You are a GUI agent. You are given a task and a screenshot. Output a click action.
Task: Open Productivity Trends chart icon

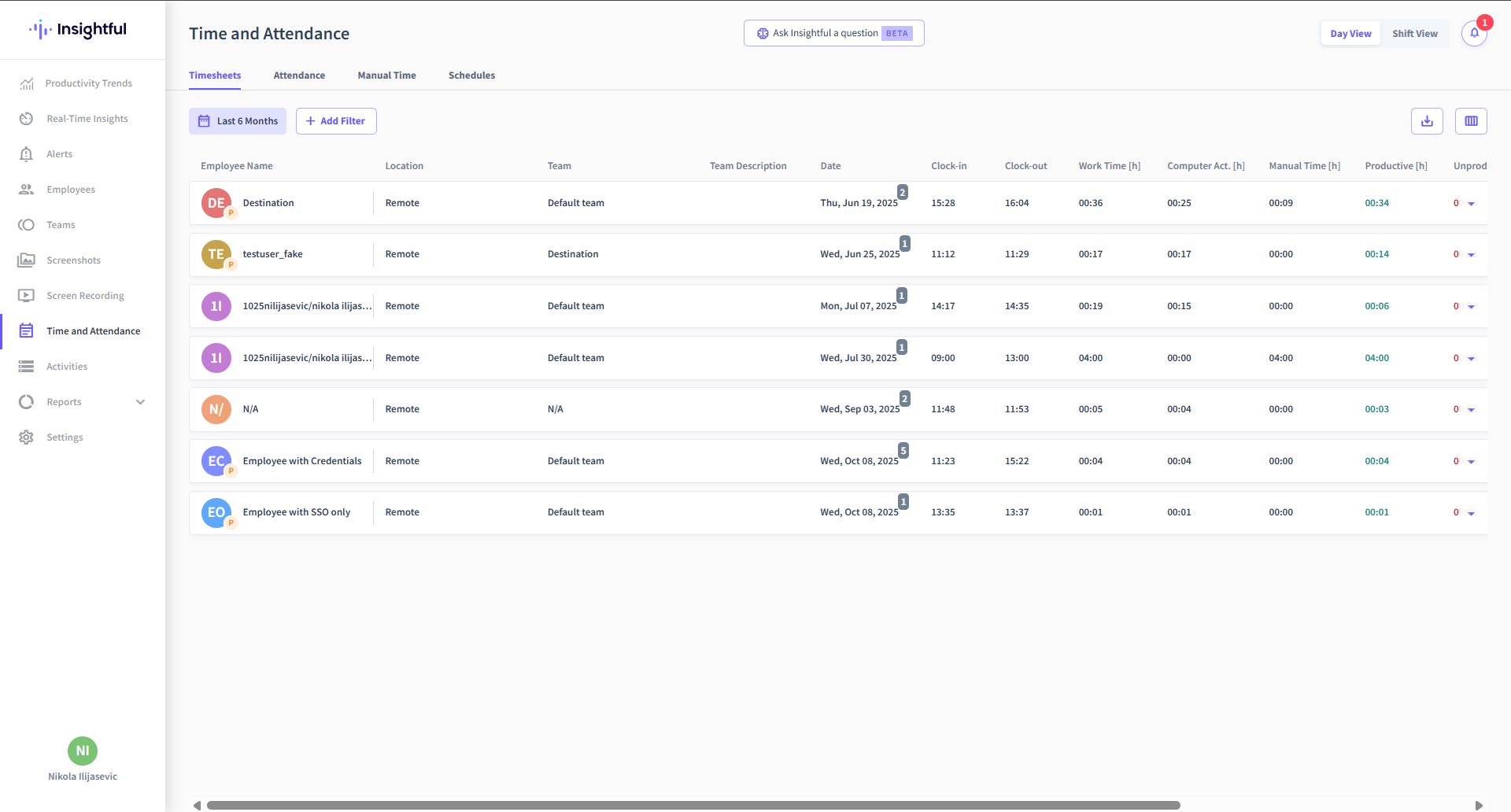pyautogui.click(x=27, y=83)
